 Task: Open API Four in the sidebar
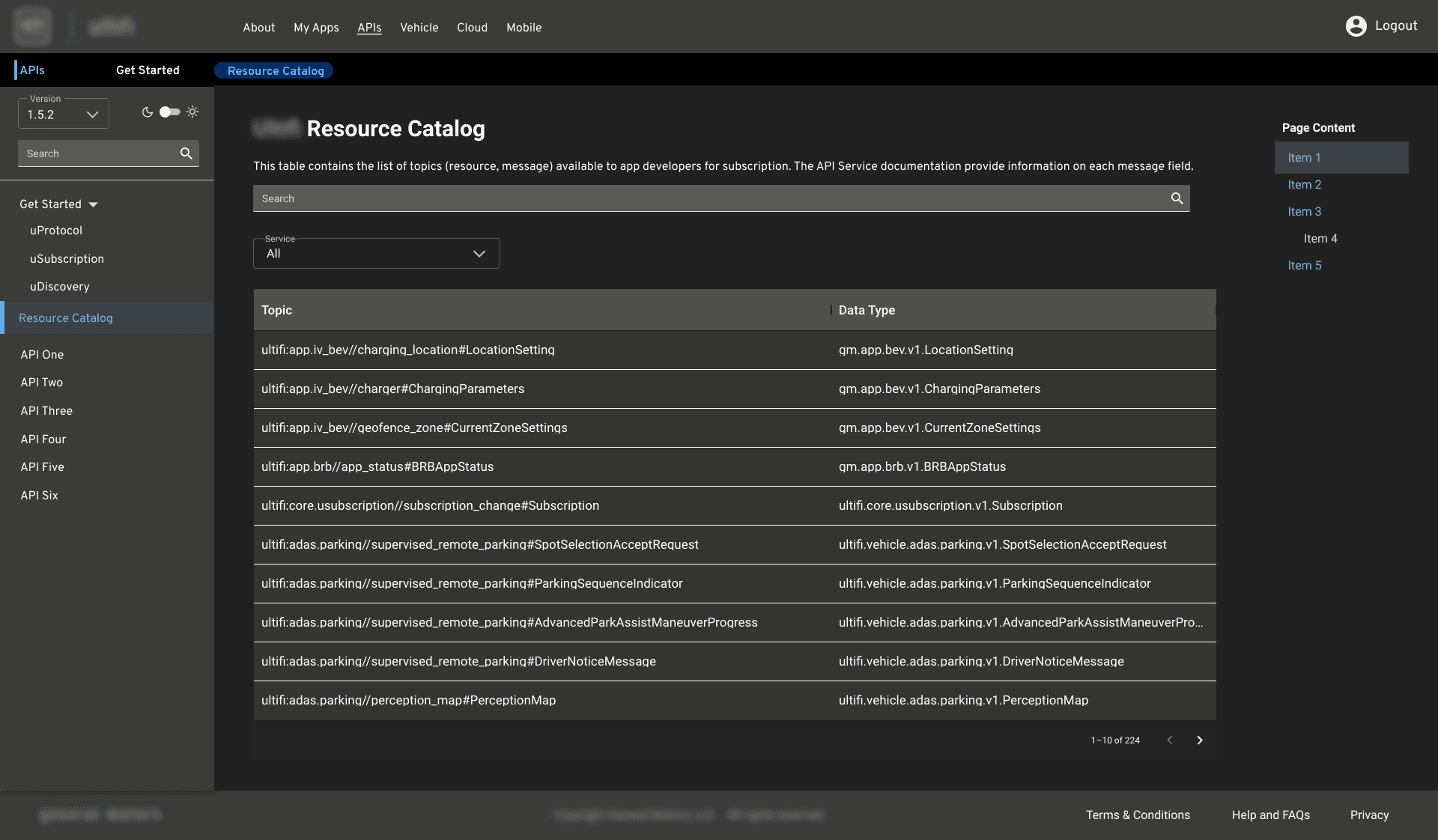tap(43, 439)
